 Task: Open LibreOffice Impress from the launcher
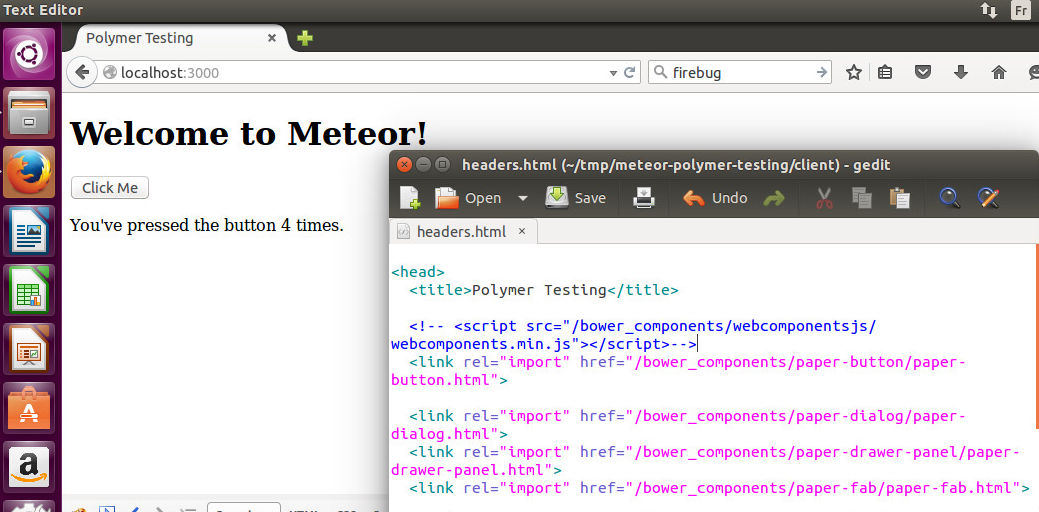[x=28, y=348]
